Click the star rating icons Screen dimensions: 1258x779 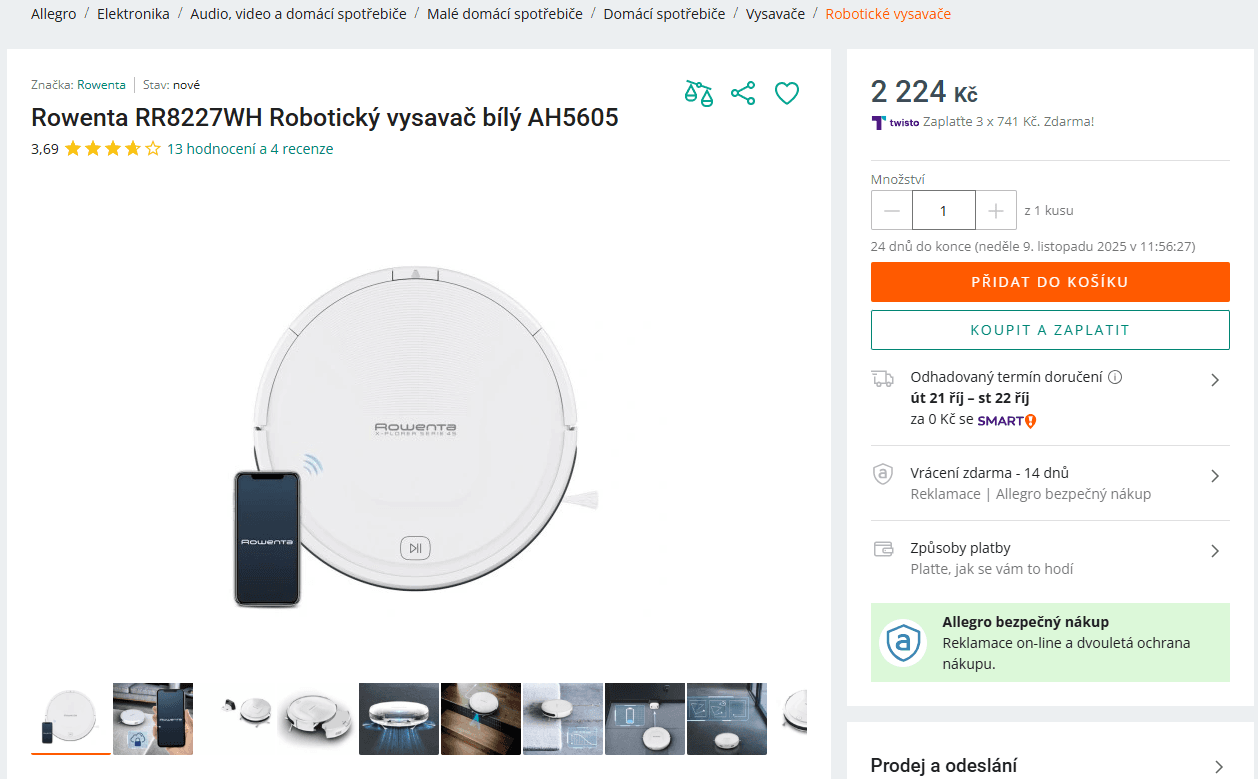112,149
